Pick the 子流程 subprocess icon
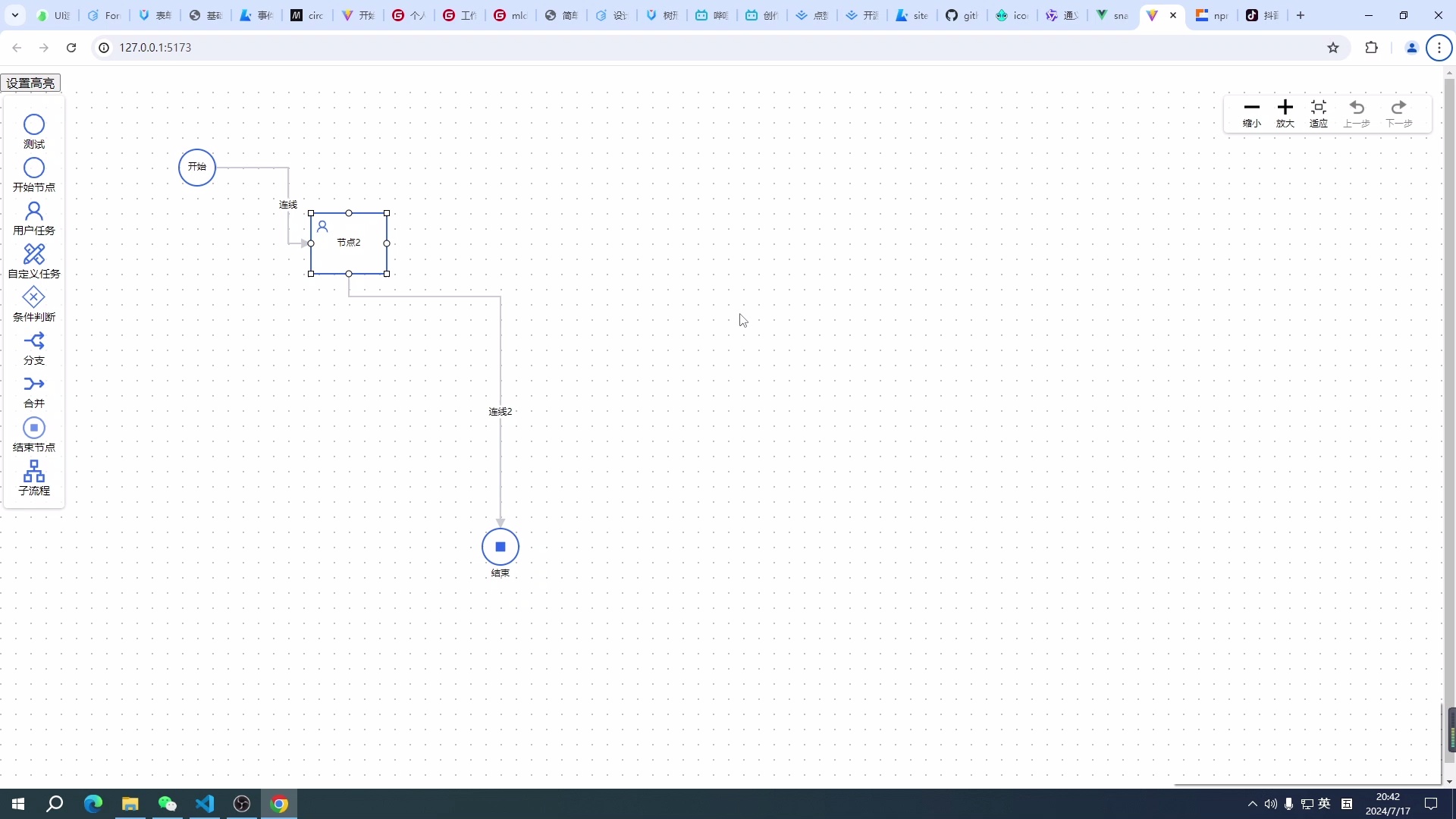 pyautogui.click(x=34, y=471)
